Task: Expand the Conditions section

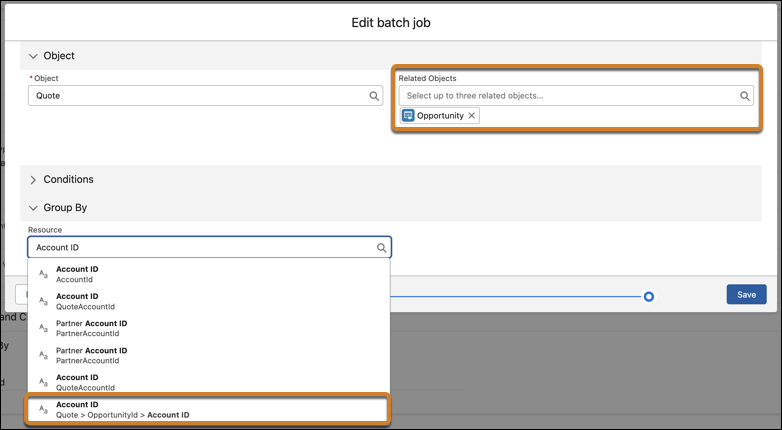Action: [x=33, y=180]
